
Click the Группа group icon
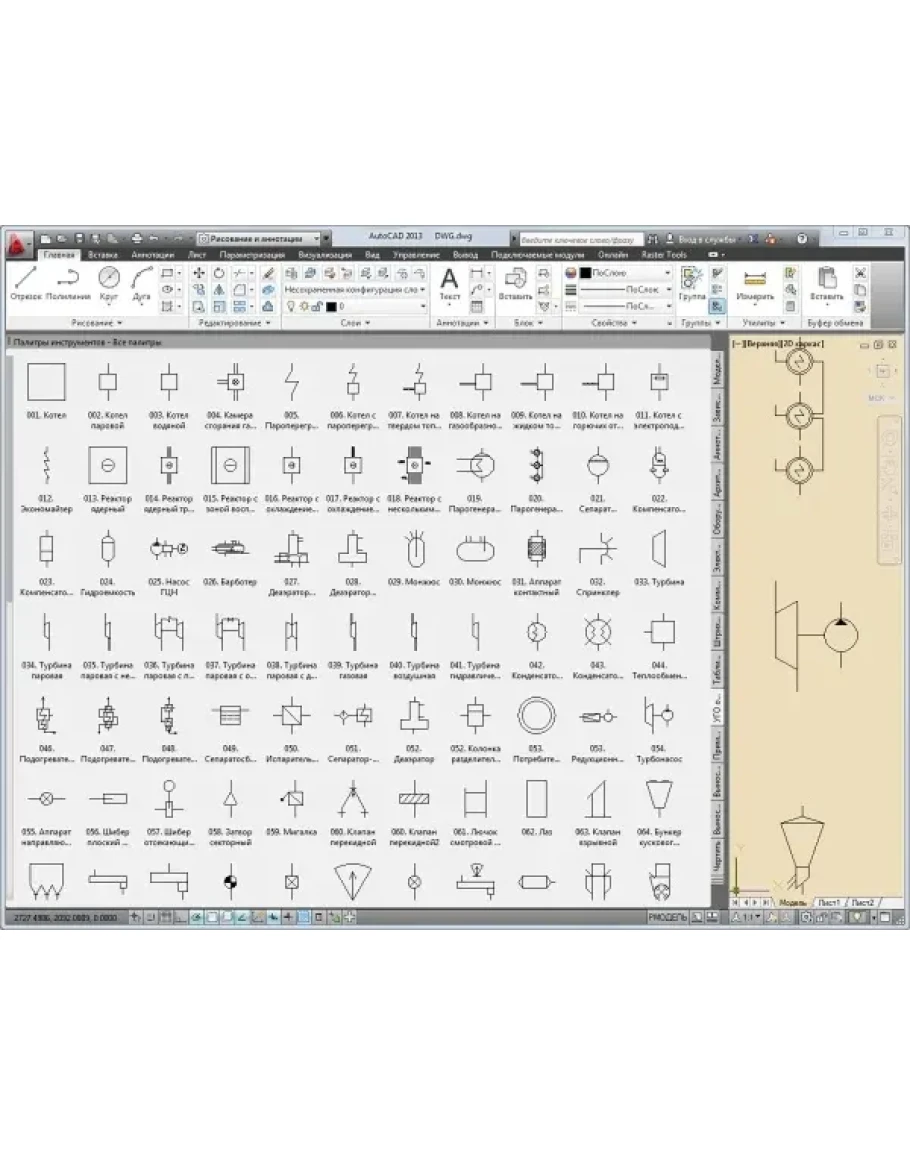click(691, 283)
